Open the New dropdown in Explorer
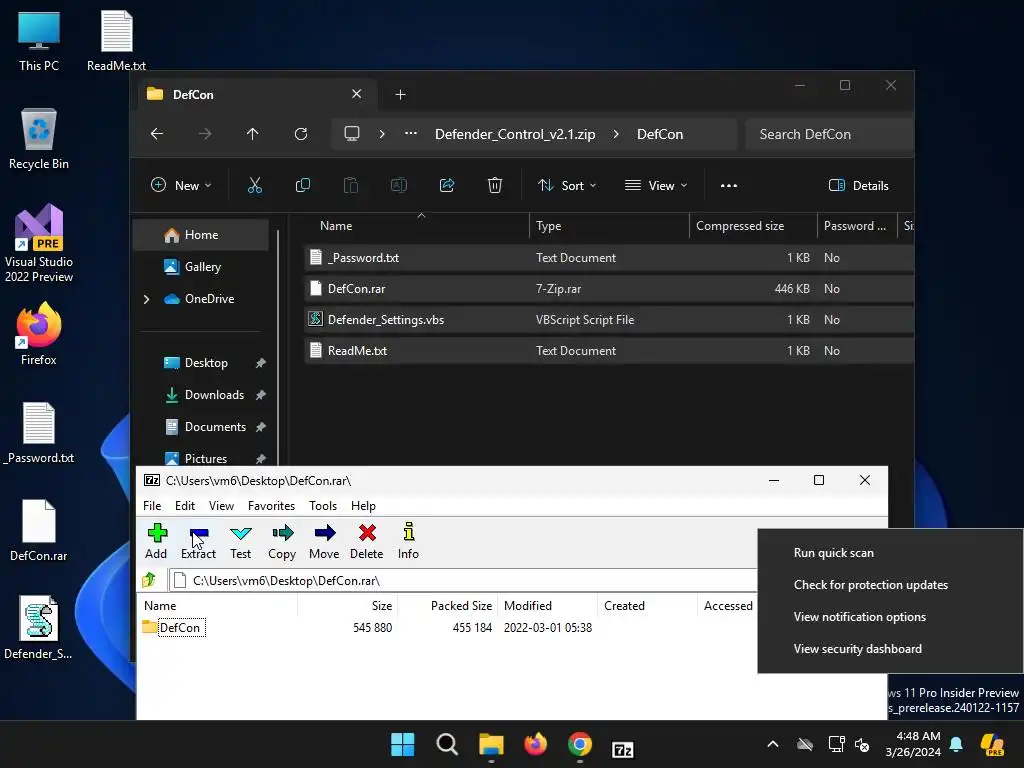The image size is (1024, 768). point(181,185)
